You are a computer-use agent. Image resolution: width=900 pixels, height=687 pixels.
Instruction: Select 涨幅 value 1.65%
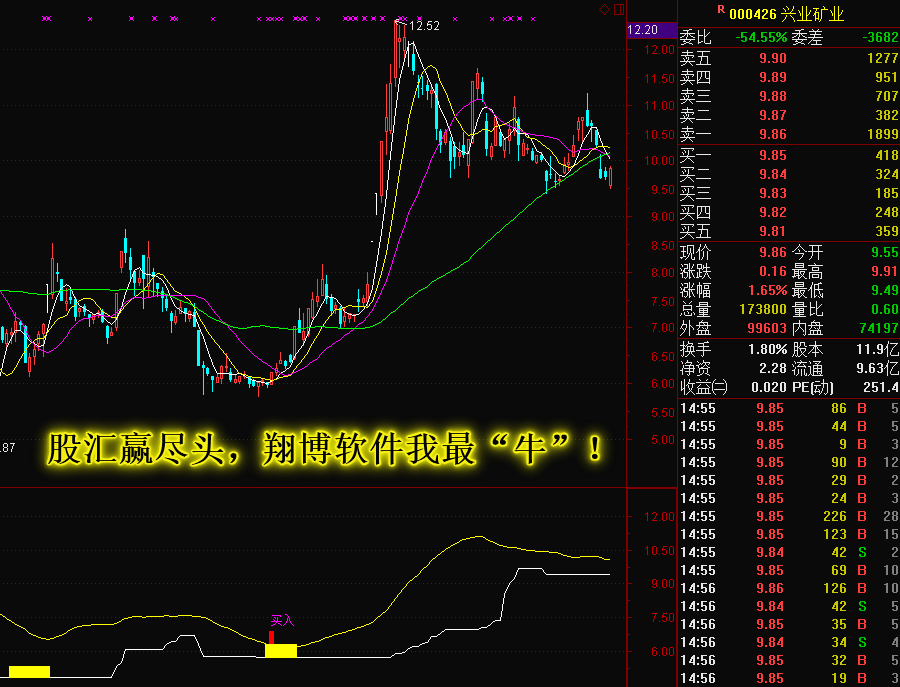(x=767, y=290)
